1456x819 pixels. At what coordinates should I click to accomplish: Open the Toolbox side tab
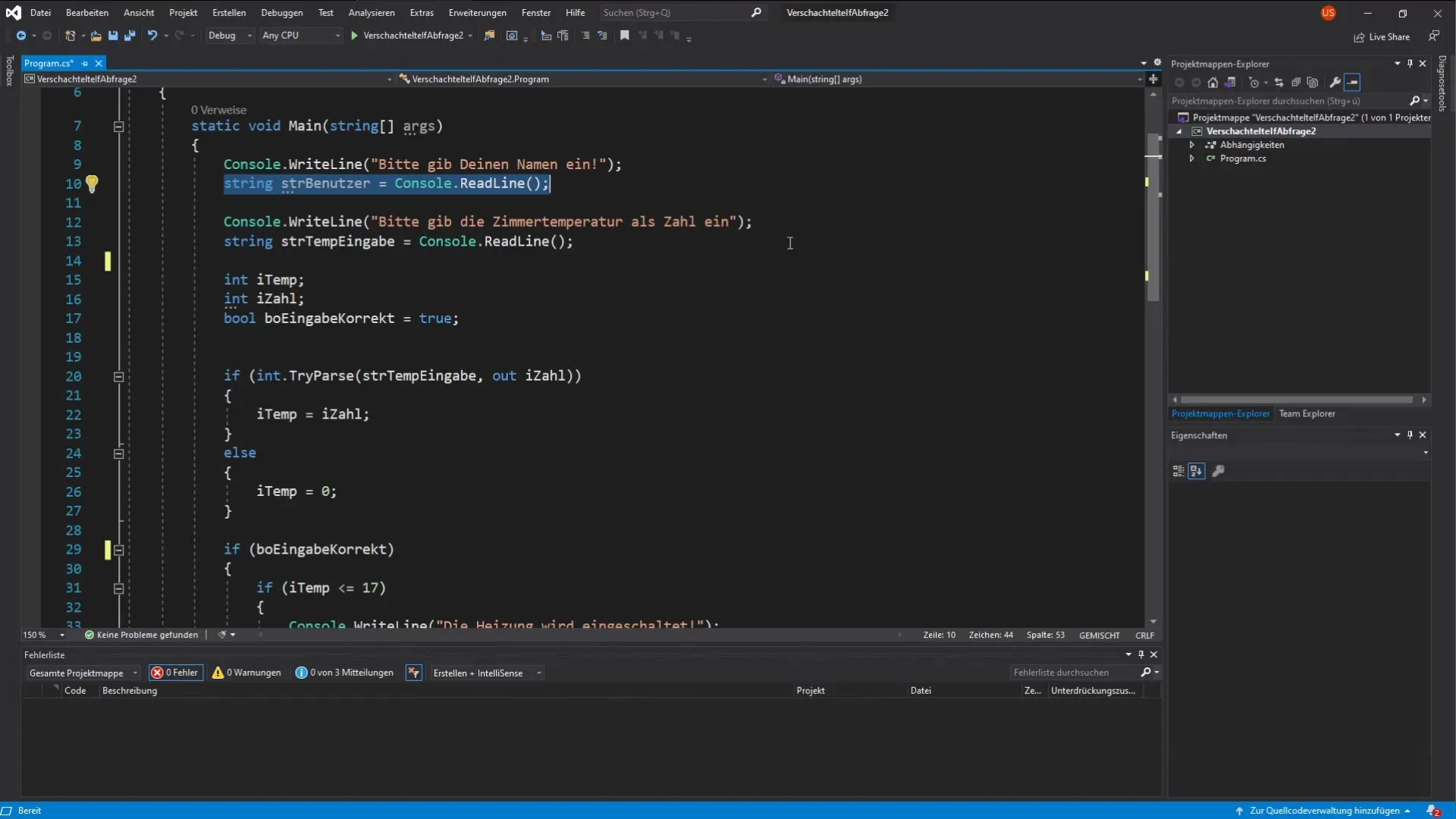coord(9,71)
